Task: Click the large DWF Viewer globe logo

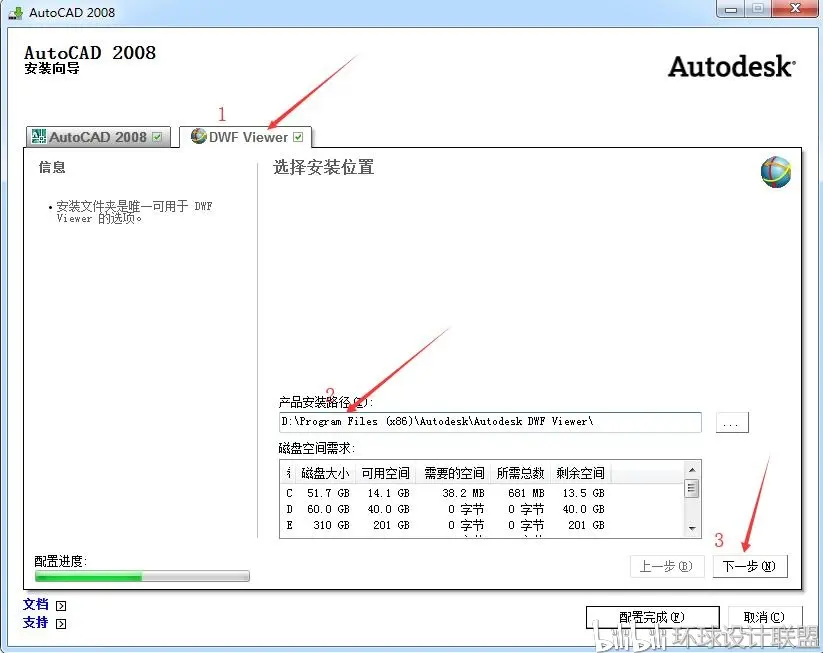Action: coord(776,172)
